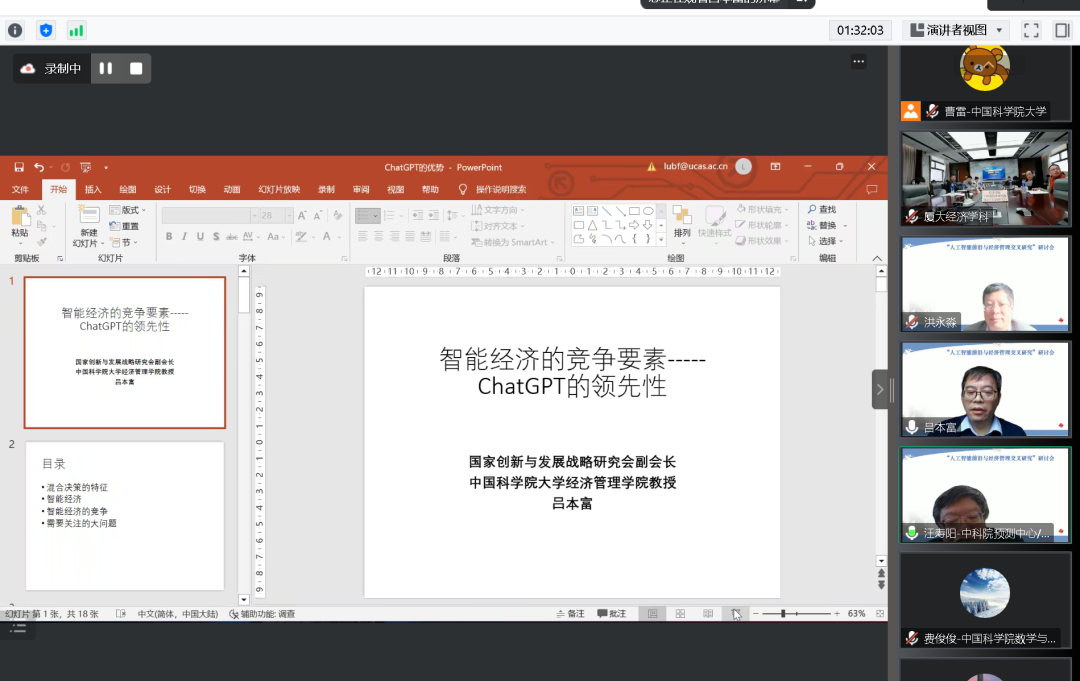Select slide 2 目录 thumbnail

click(x=124, y=516)
